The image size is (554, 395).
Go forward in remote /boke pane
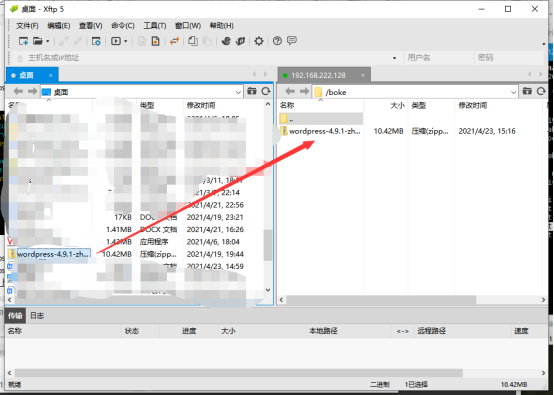click(x=304, y=92)
